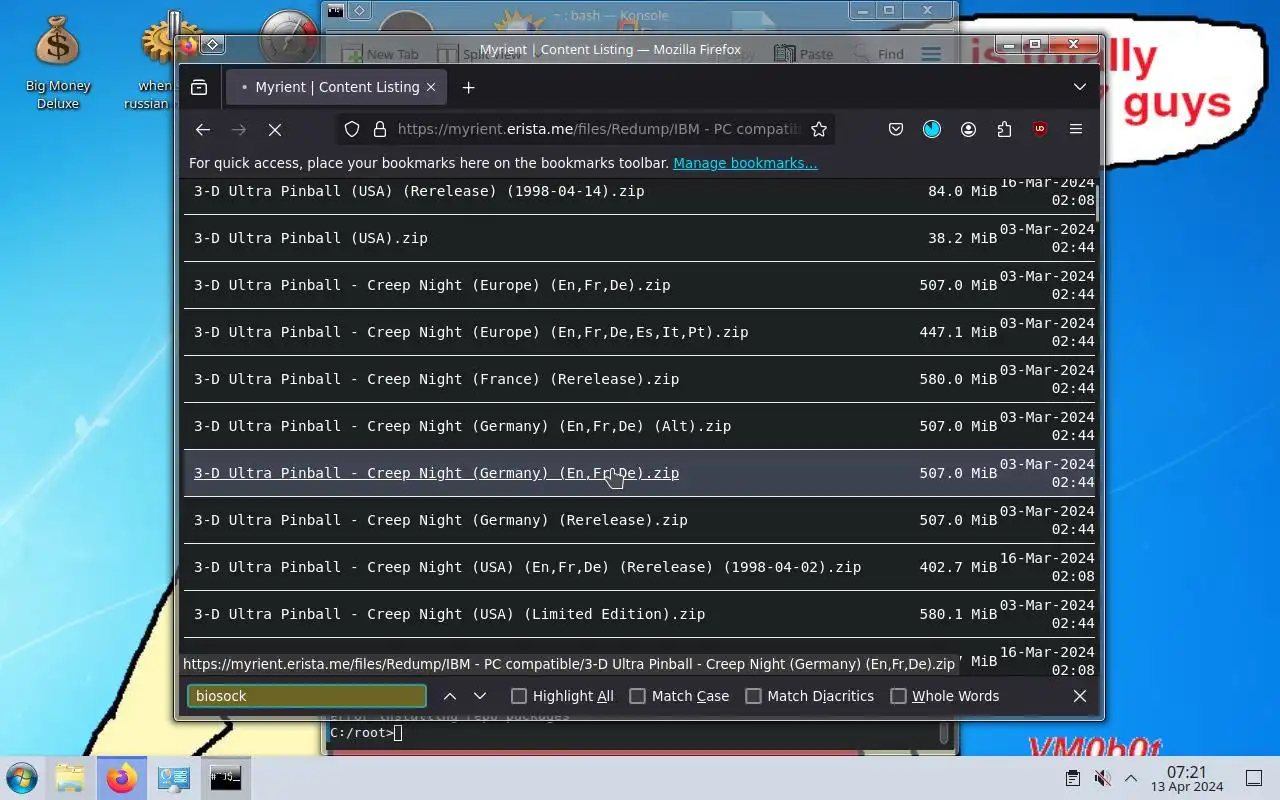Open the clock showing 07:21

(x=1187, y=778)
